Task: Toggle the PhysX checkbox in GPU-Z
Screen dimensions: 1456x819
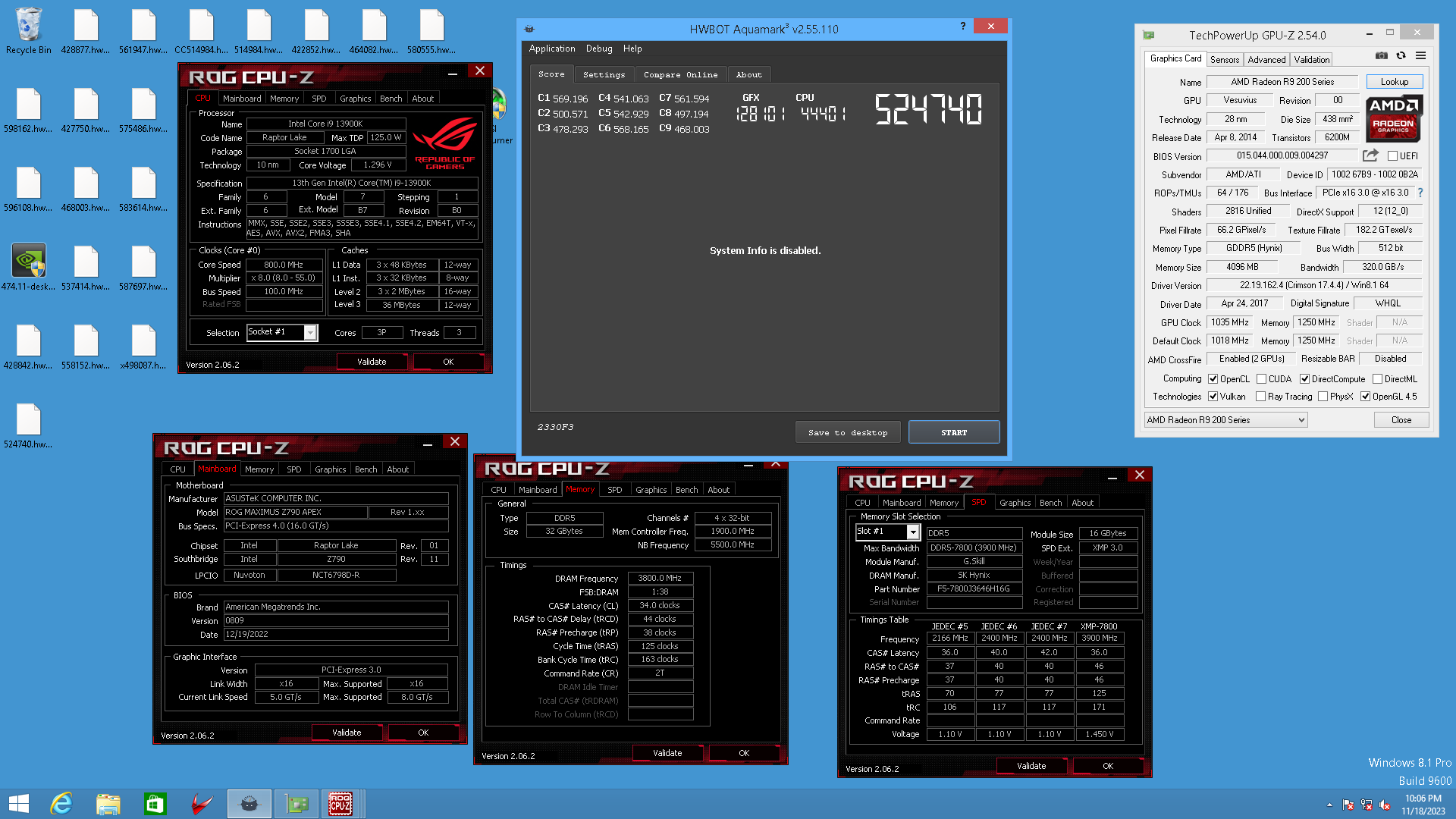Action: point(1323,397)
